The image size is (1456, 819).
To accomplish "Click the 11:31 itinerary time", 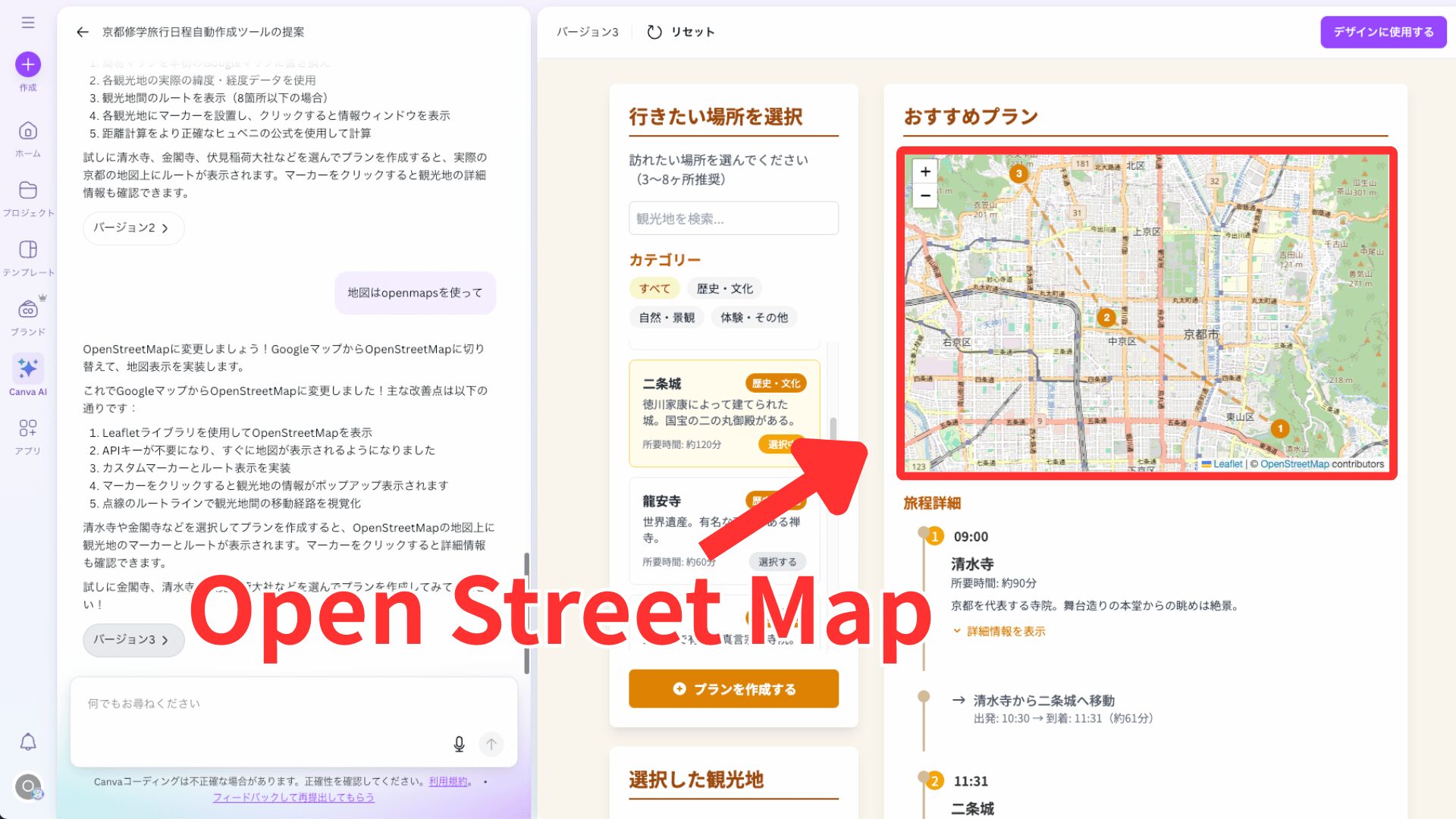I will click(971, 781).
